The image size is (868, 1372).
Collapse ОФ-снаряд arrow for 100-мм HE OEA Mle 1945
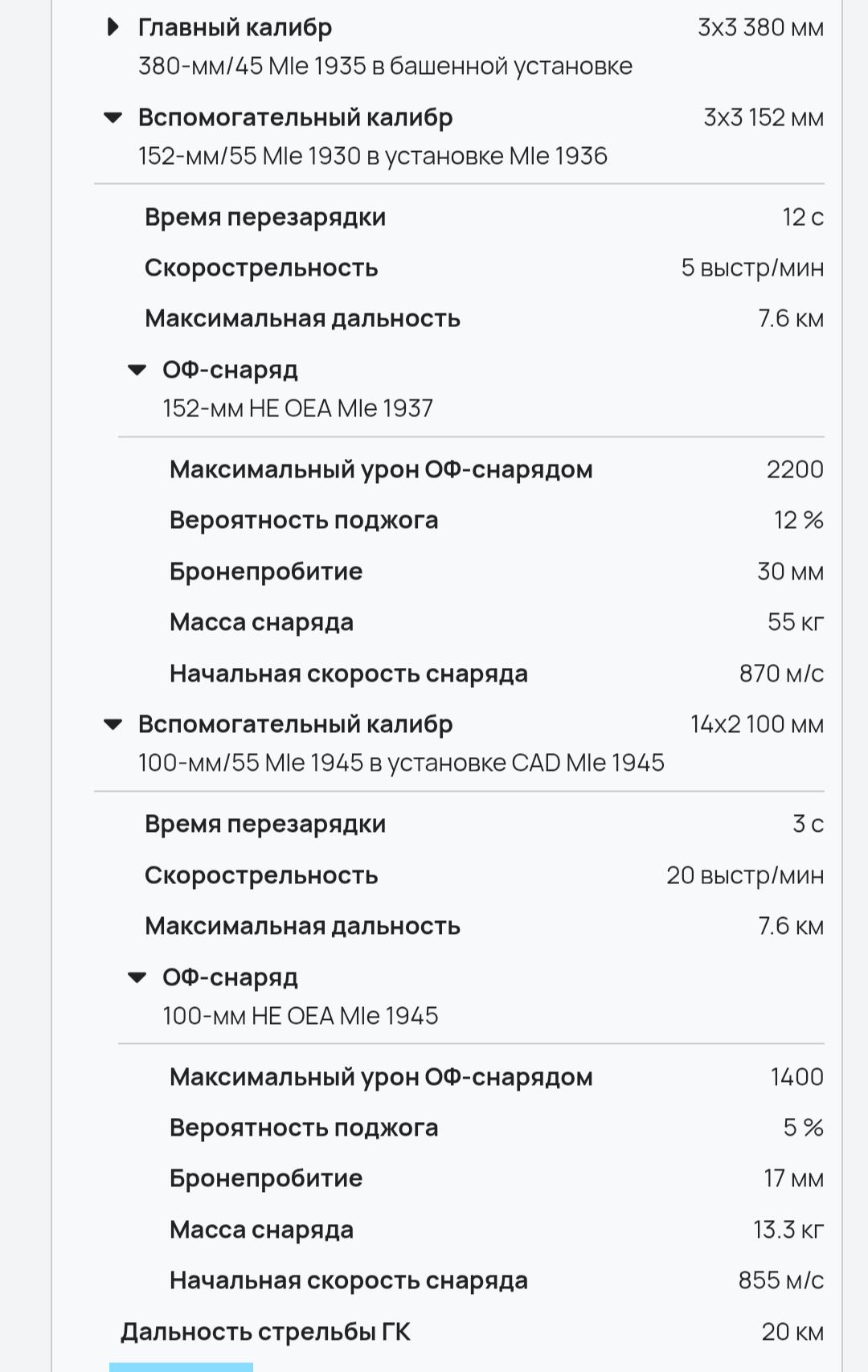coord(137,978)
